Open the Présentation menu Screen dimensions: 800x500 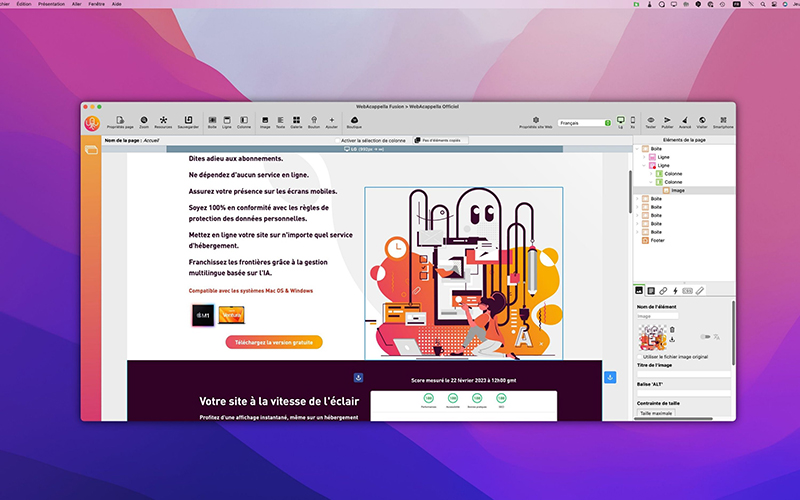51,4
